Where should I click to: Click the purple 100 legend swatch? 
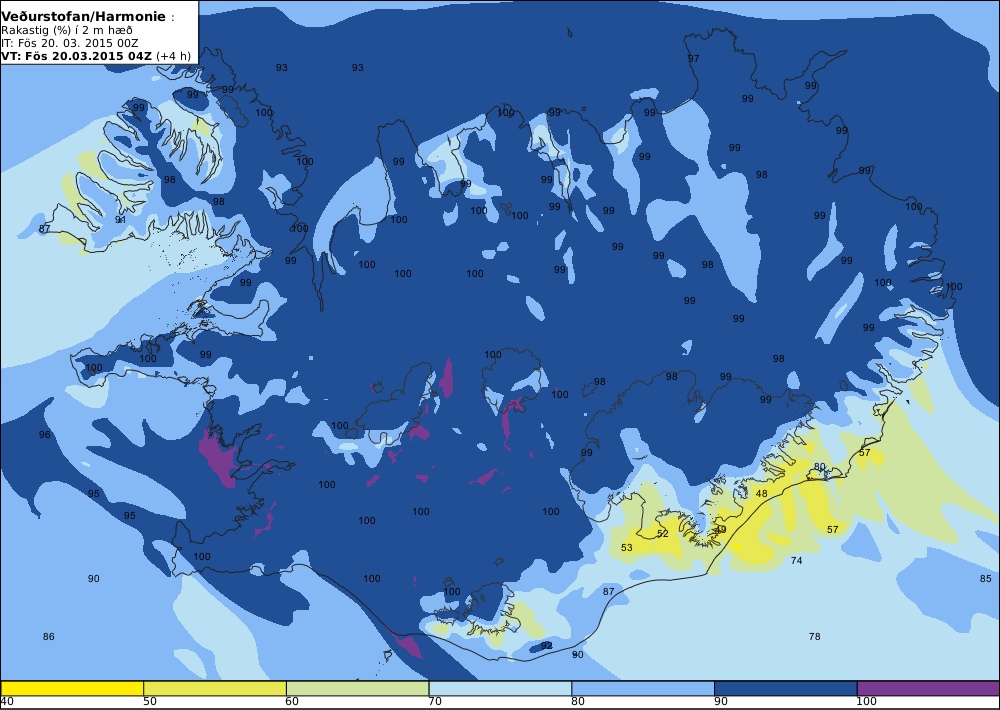point(929,688)
